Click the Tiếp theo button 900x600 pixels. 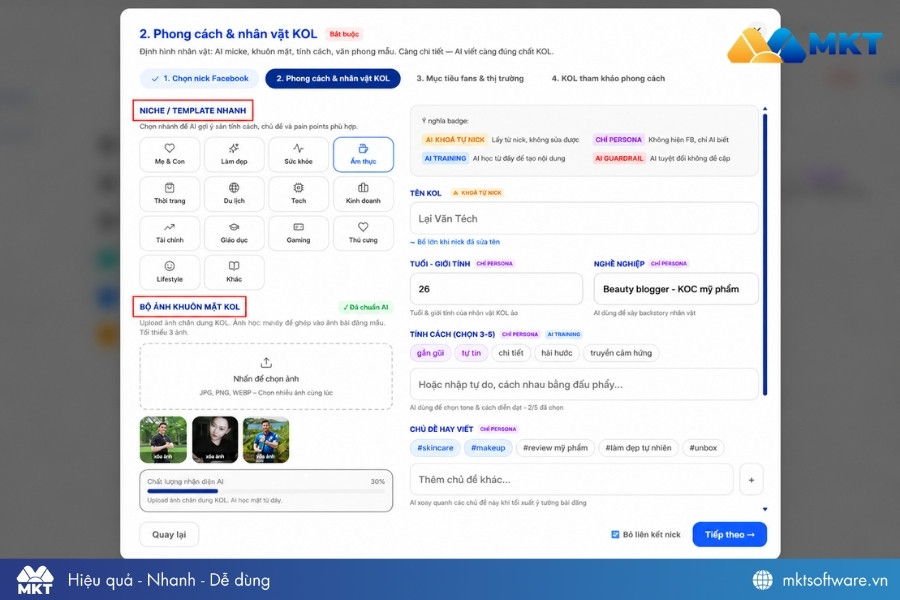[x=730, y=535]
